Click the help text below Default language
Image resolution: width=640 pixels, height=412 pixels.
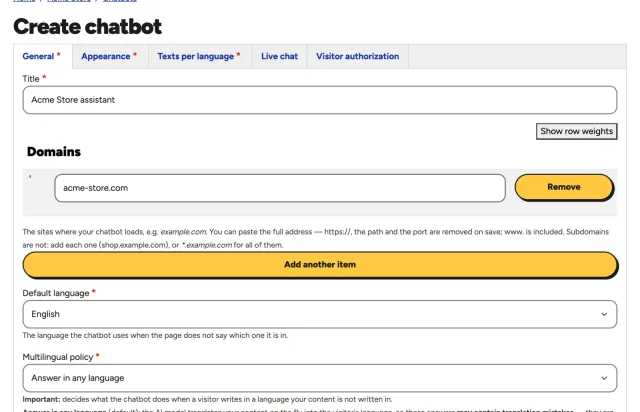coord(155,336)
